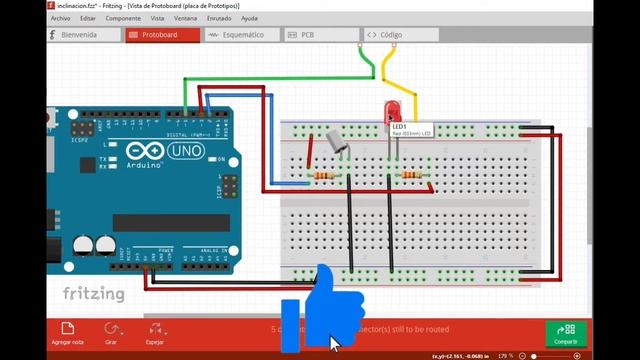Click the Fritzing app icon in title bar

51,6
